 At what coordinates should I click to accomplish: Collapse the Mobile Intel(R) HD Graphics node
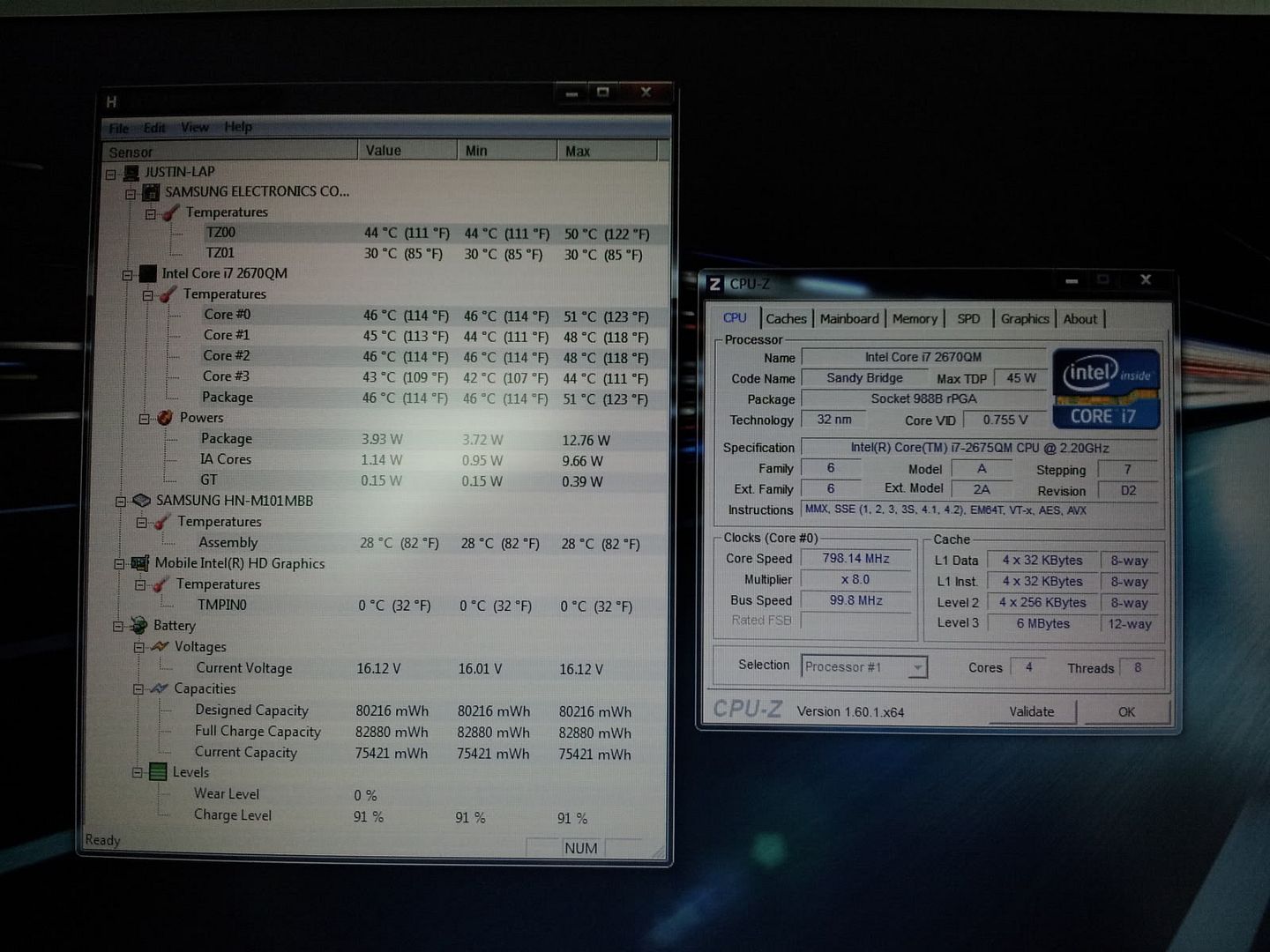click(119, 564)
